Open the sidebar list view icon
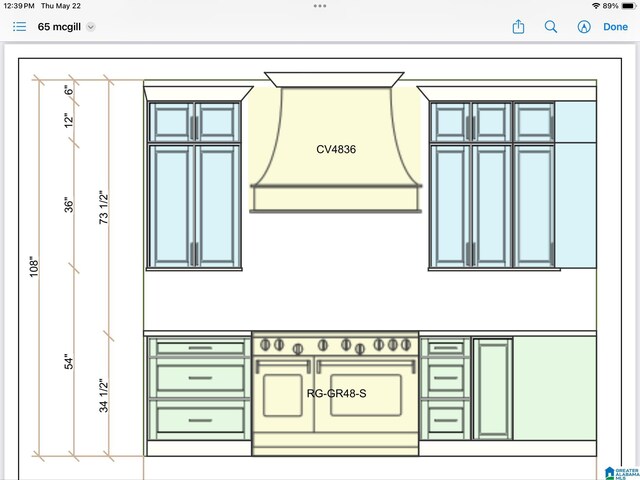This screenshot has height=480, width=640. coord(19,27)
